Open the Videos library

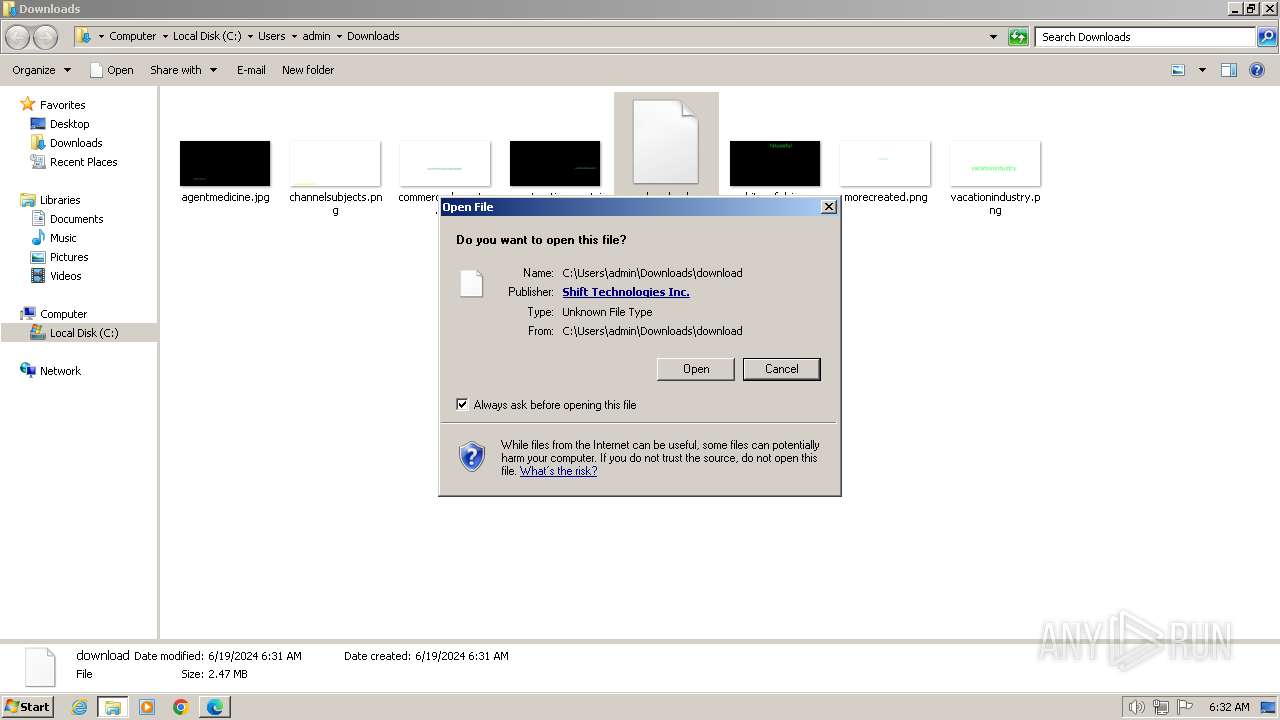tap(65, 276)
